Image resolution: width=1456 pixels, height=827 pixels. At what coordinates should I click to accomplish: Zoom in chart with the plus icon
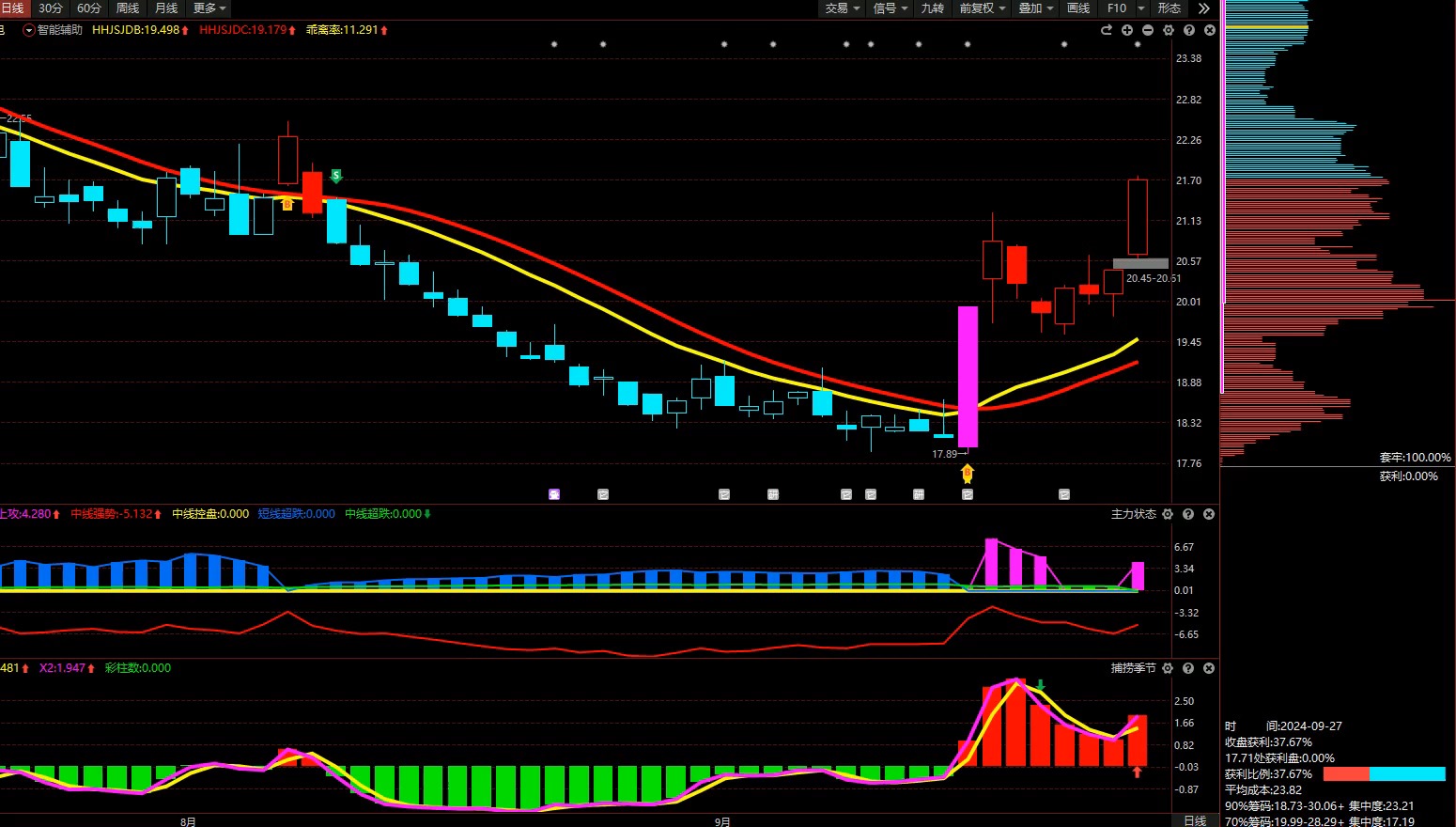pyautogui.click(x=1127, y=30)
